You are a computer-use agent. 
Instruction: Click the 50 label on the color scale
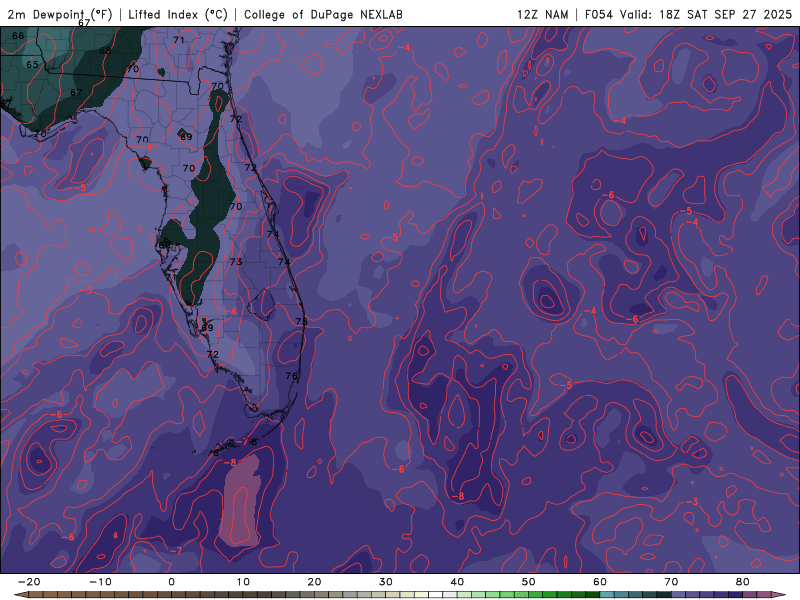(x=529, y=582)
